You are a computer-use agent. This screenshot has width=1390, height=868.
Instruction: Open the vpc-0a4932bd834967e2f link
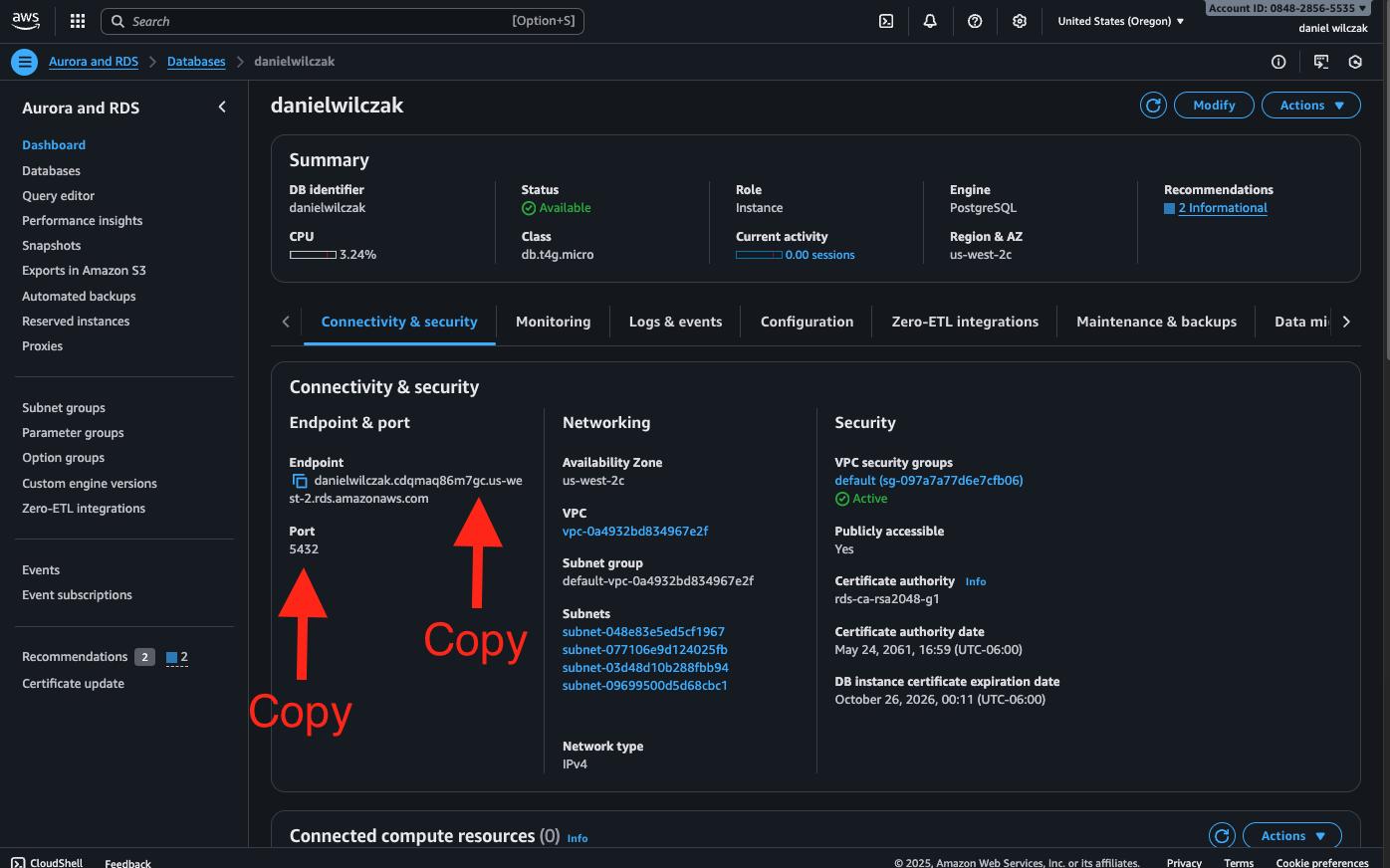coord(635,532)
